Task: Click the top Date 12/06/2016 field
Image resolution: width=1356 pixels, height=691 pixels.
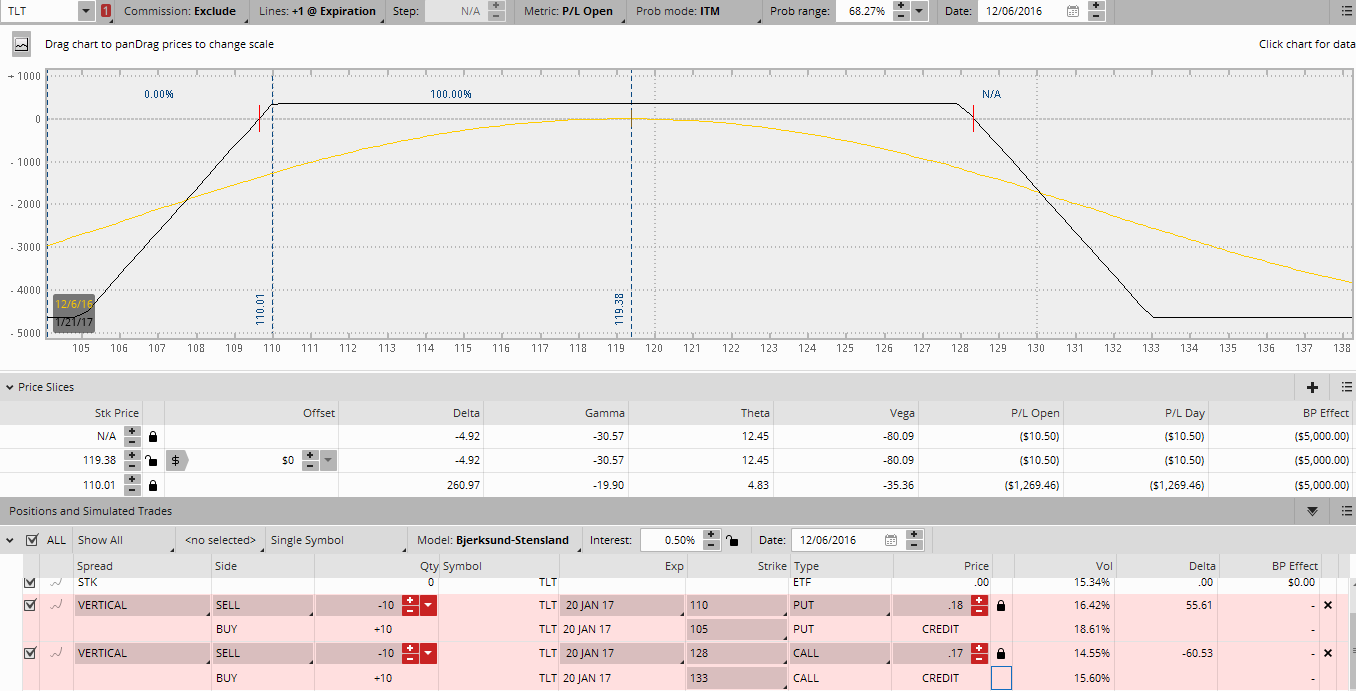Action: pos(1020,11)
